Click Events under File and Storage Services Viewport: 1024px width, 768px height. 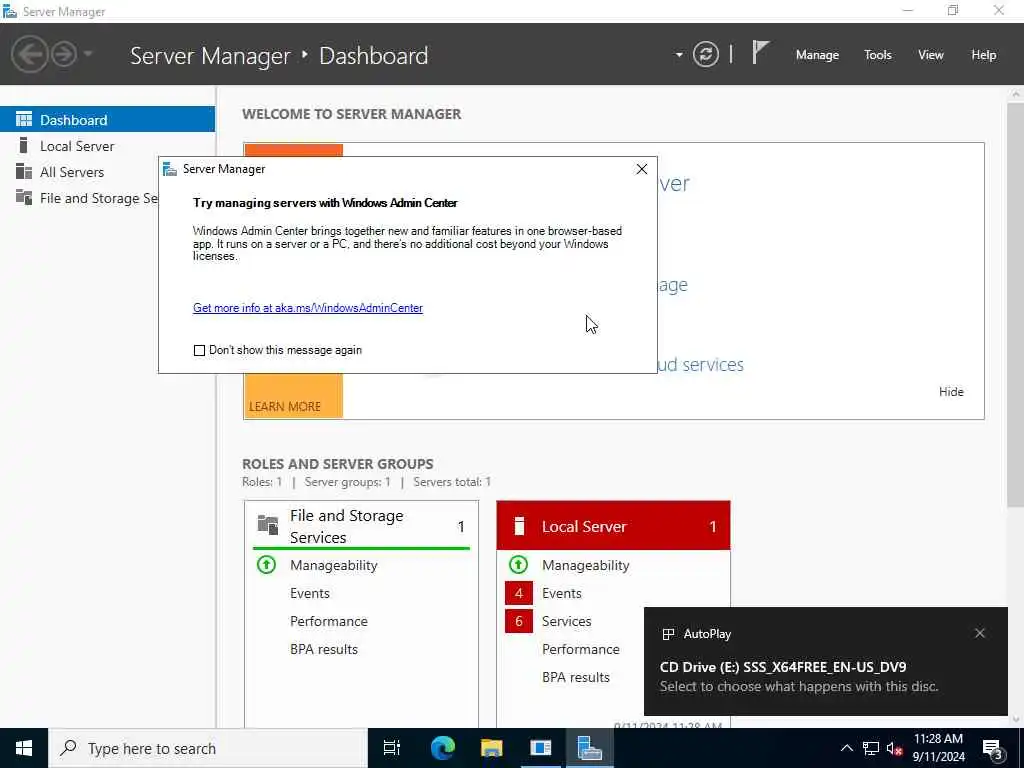[x=310, y=593]
